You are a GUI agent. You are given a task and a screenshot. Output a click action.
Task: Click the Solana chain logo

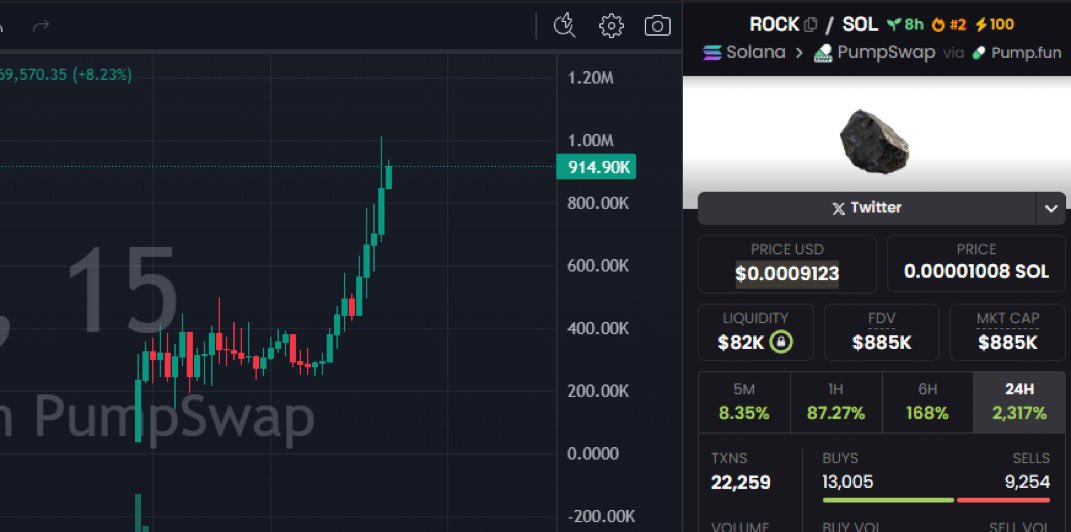click(x=712, y=53)
